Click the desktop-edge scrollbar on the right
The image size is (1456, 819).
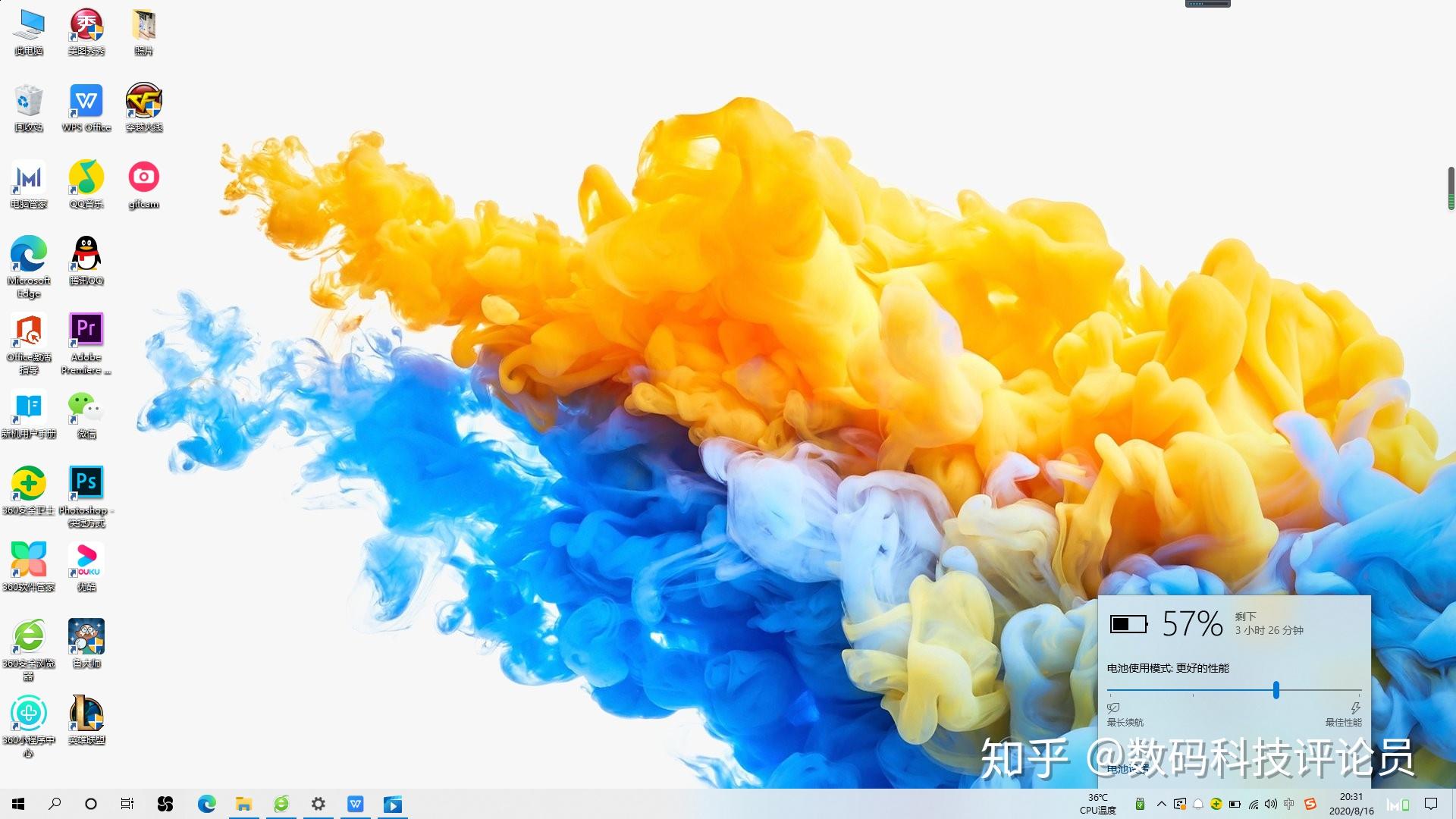tap(1451, 188)
